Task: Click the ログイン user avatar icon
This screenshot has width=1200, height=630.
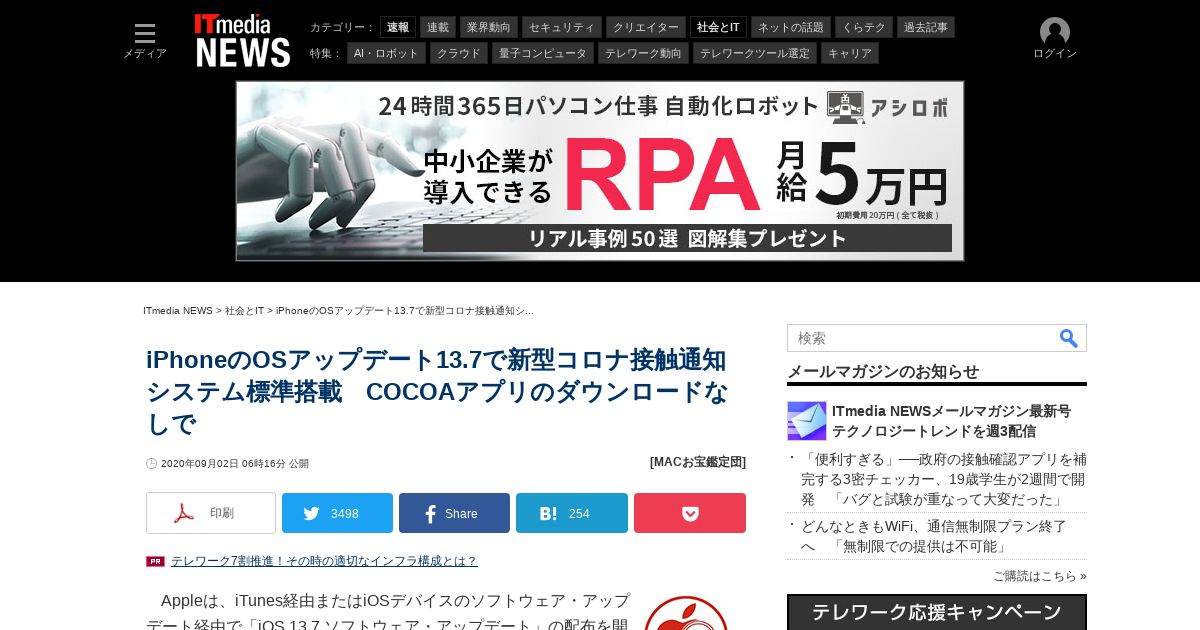Action: 1055,32
